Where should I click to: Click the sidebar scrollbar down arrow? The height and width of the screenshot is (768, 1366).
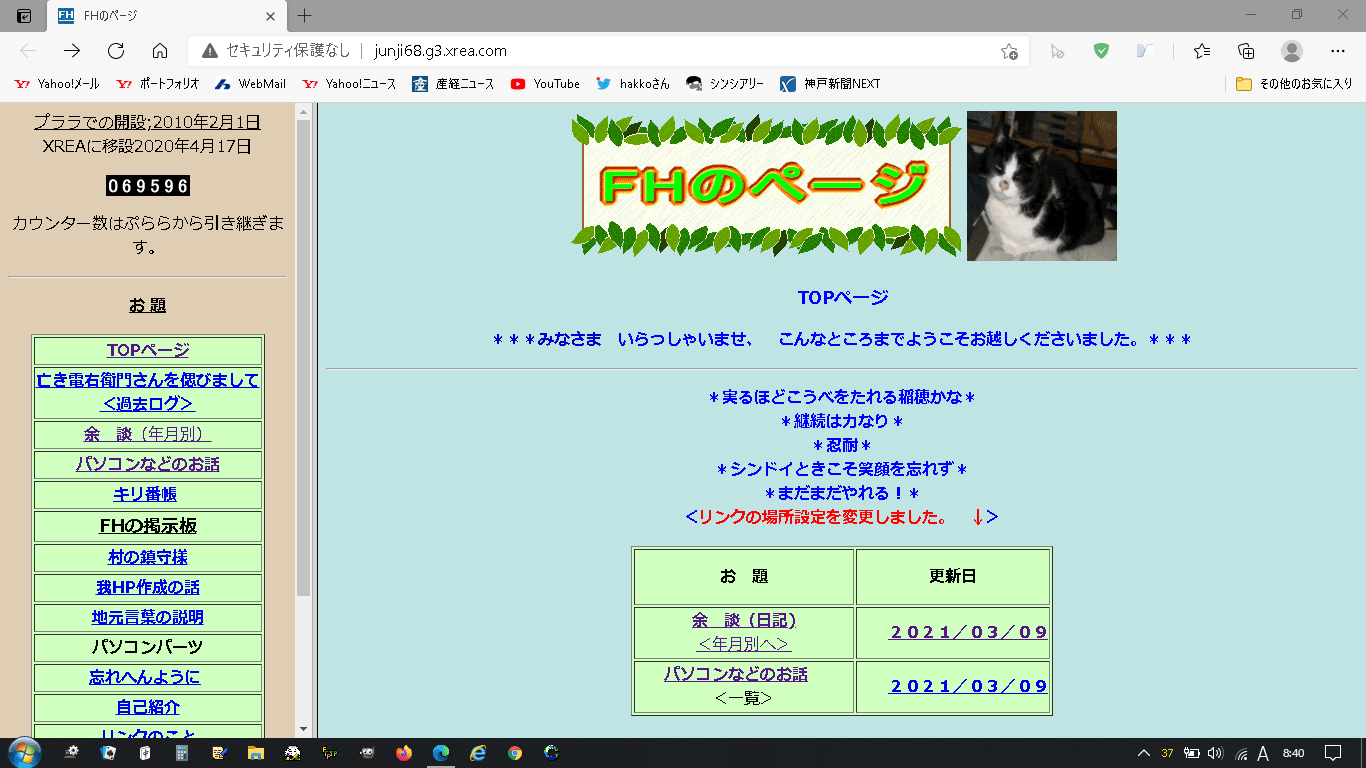coord(304,729)
